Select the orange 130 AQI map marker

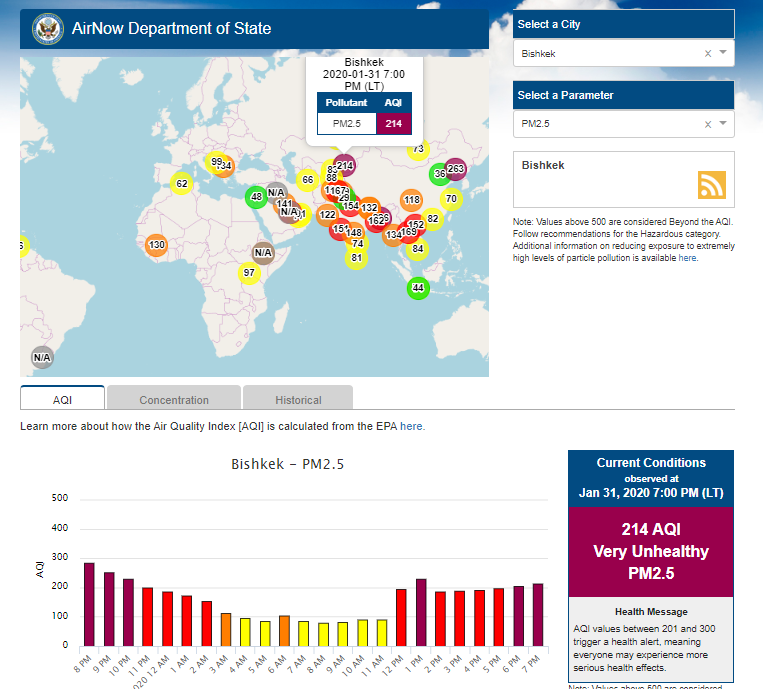156,245
